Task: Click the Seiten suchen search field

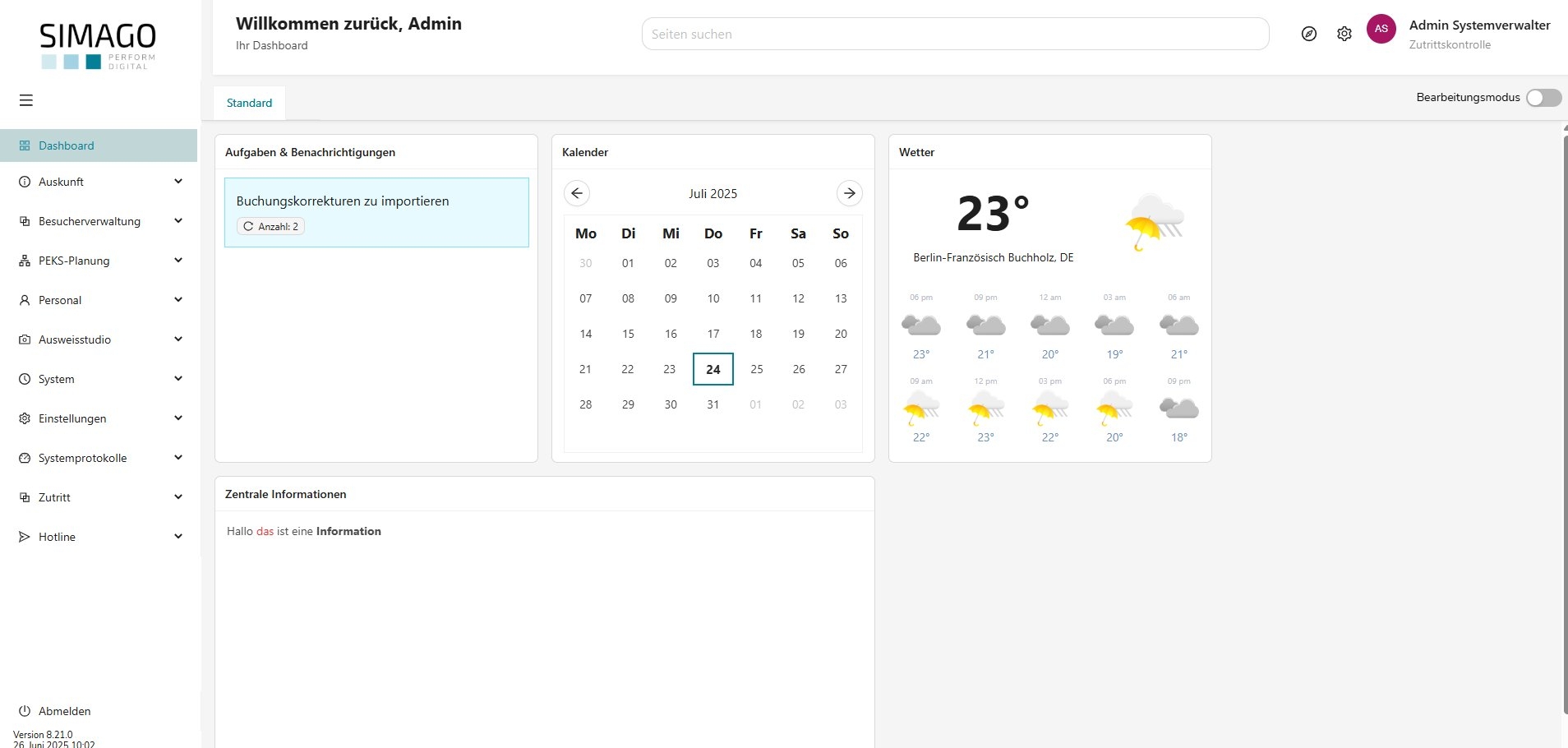Action: click(x=955, y=34)
